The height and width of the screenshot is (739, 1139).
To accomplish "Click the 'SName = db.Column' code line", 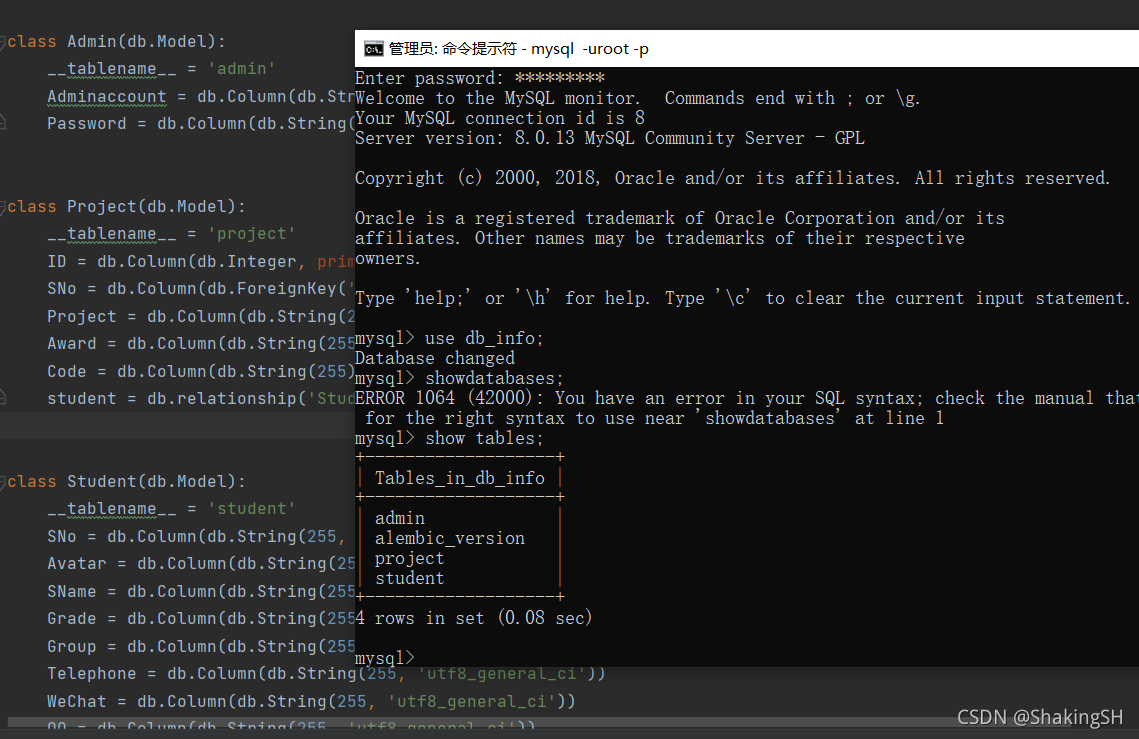I will pos(200,591).
